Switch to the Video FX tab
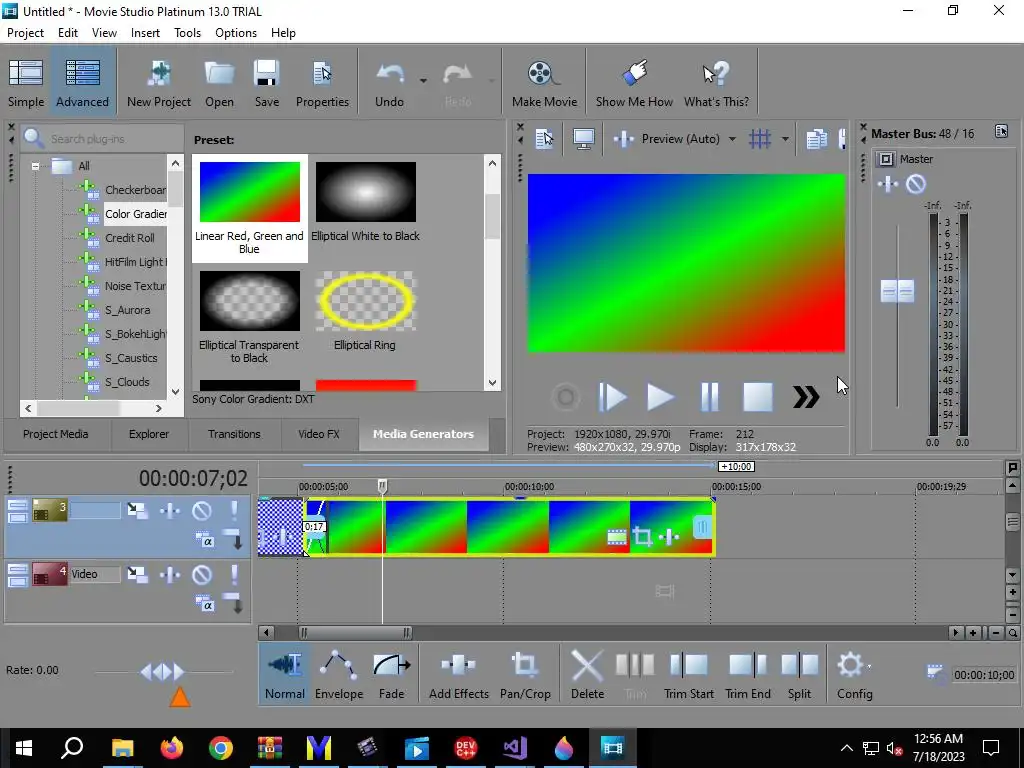Screen dimensions: 1024x768 point(319,434)
